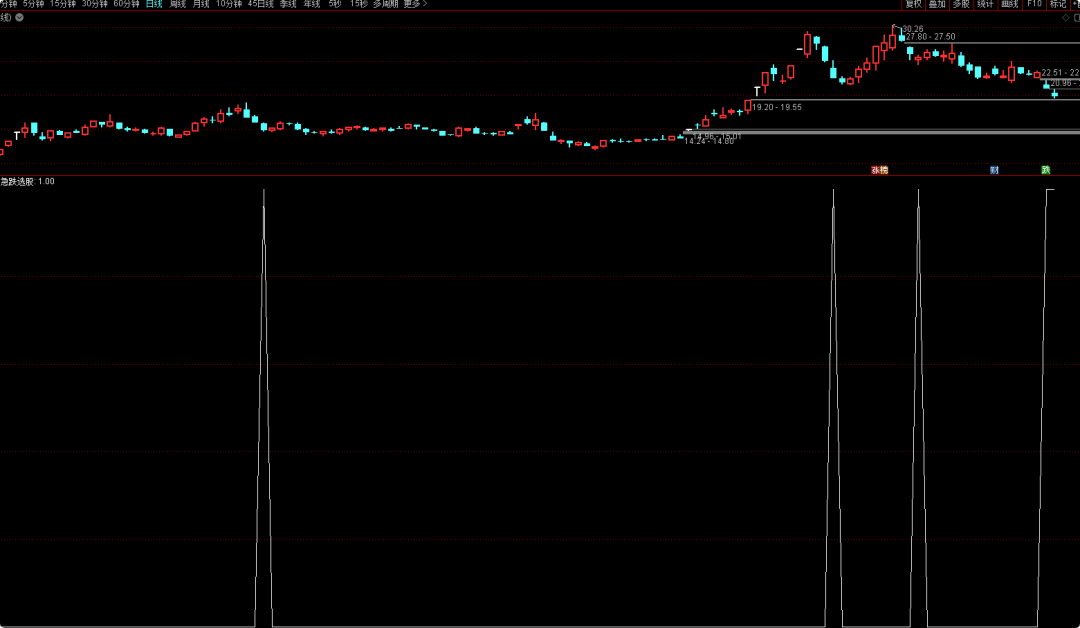Expand the 更多 more periods menu
The height and width of the screenshot is (628, 1080).
tap(415, 4)
